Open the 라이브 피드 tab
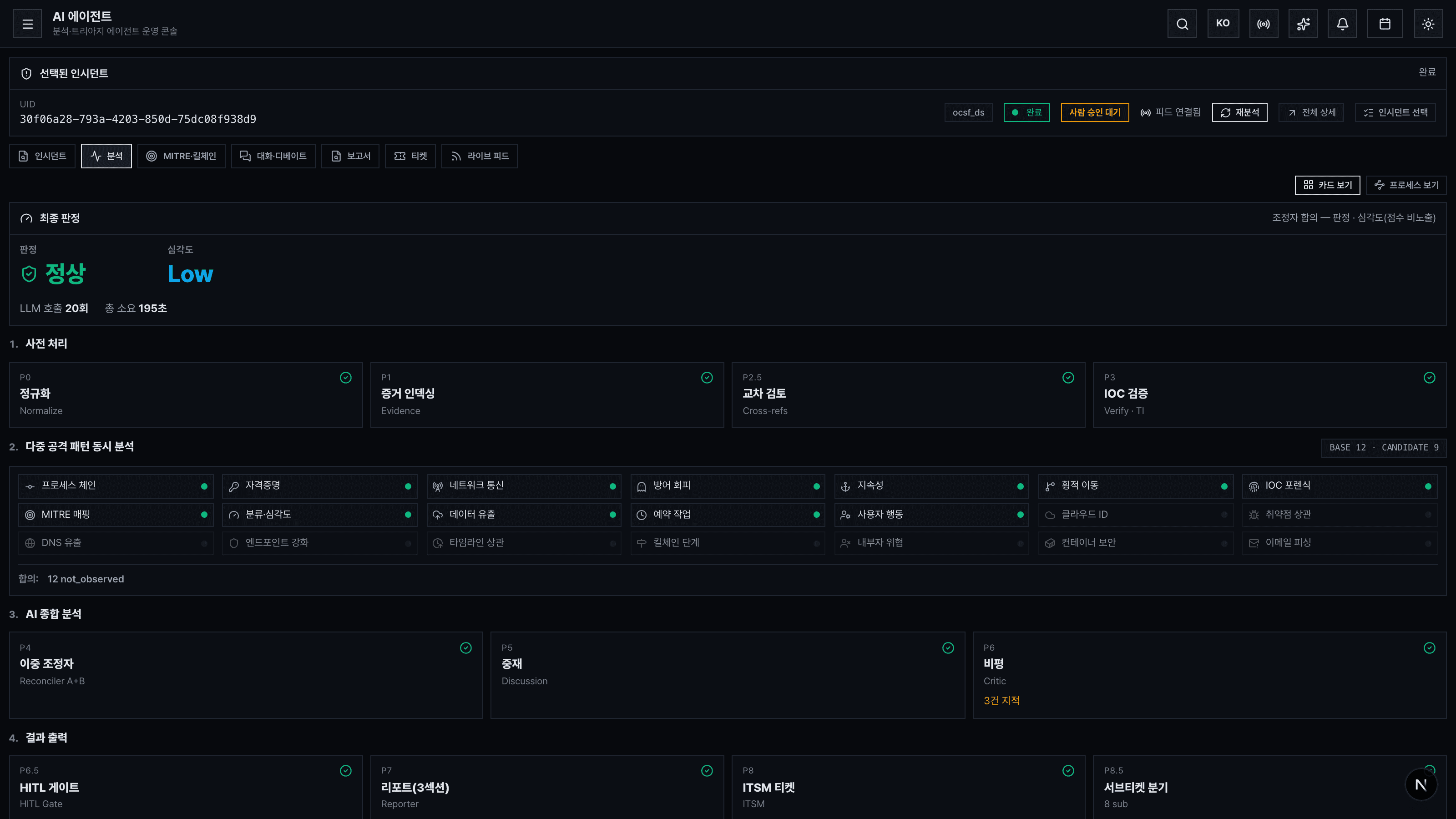Image resolution: width=1456 pixels, height=819 pixels. [x=479, y=156]
